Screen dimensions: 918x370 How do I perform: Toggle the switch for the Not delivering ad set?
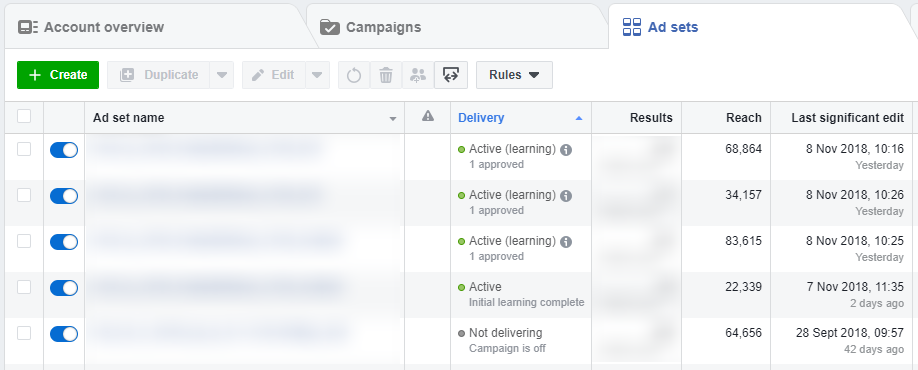64,334
